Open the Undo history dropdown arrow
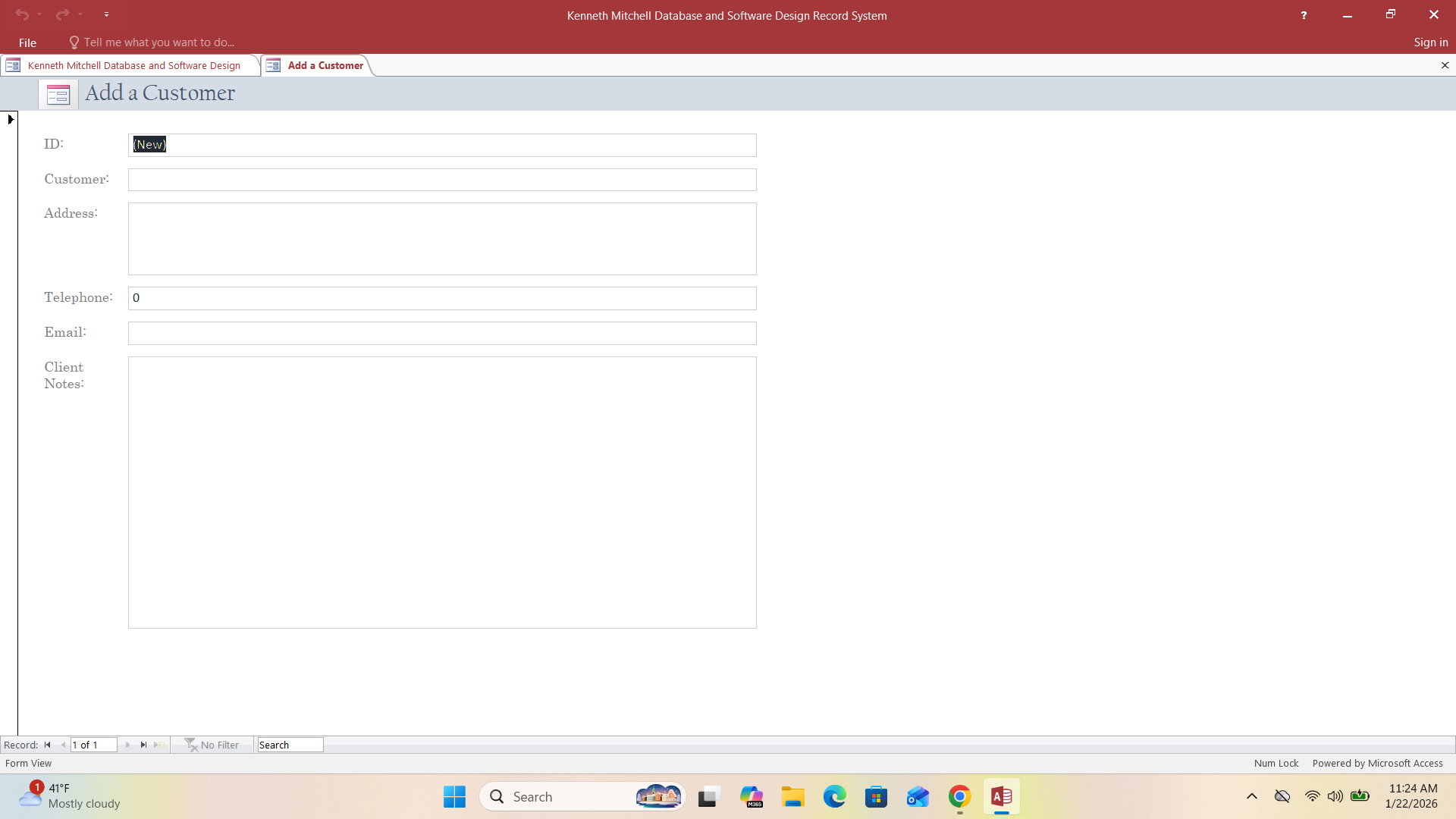1456x819 pixels. pos(39,14)
